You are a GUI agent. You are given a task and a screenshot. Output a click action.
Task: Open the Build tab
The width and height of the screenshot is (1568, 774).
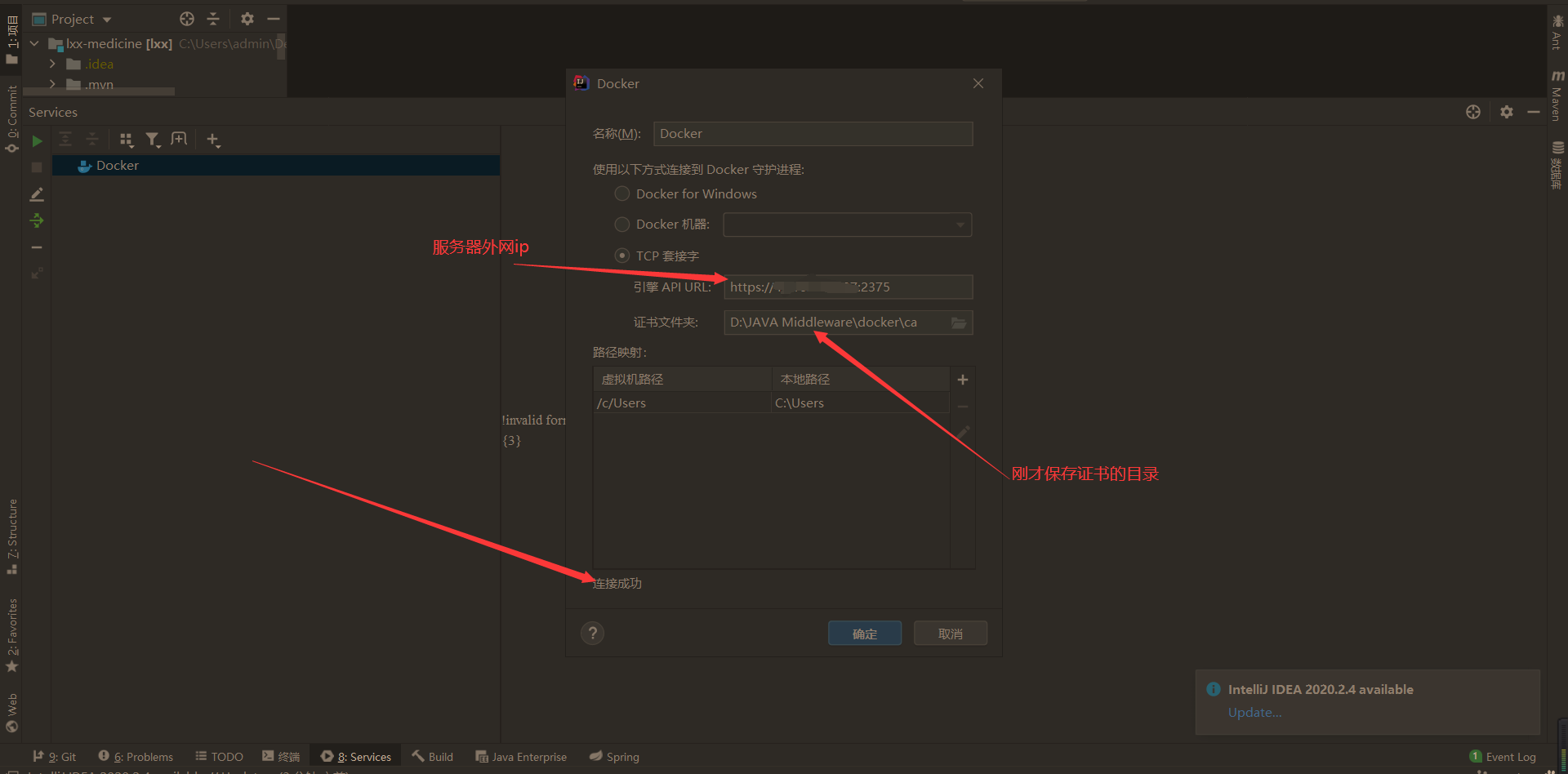(x=433, y=757)
